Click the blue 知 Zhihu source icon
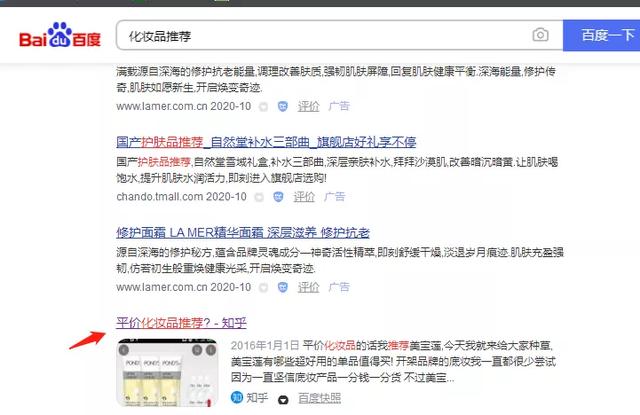This screenshot has height=415, width=640. tap(237, 397)
